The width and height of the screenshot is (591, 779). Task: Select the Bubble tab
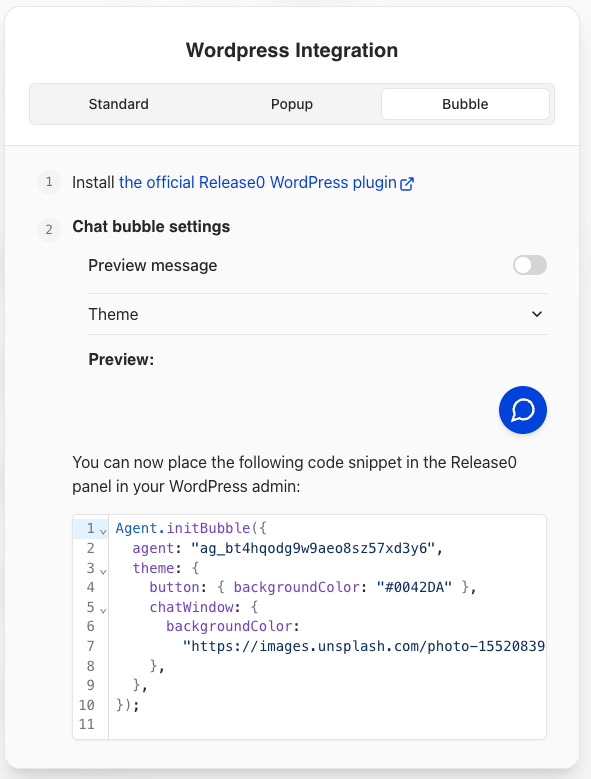[x=465, y=104]
